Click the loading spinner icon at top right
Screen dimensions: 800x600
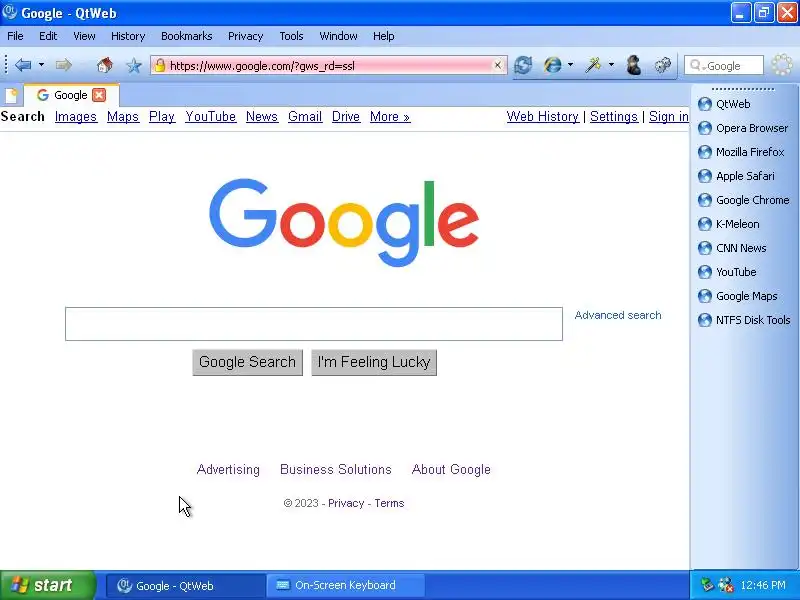782,65
